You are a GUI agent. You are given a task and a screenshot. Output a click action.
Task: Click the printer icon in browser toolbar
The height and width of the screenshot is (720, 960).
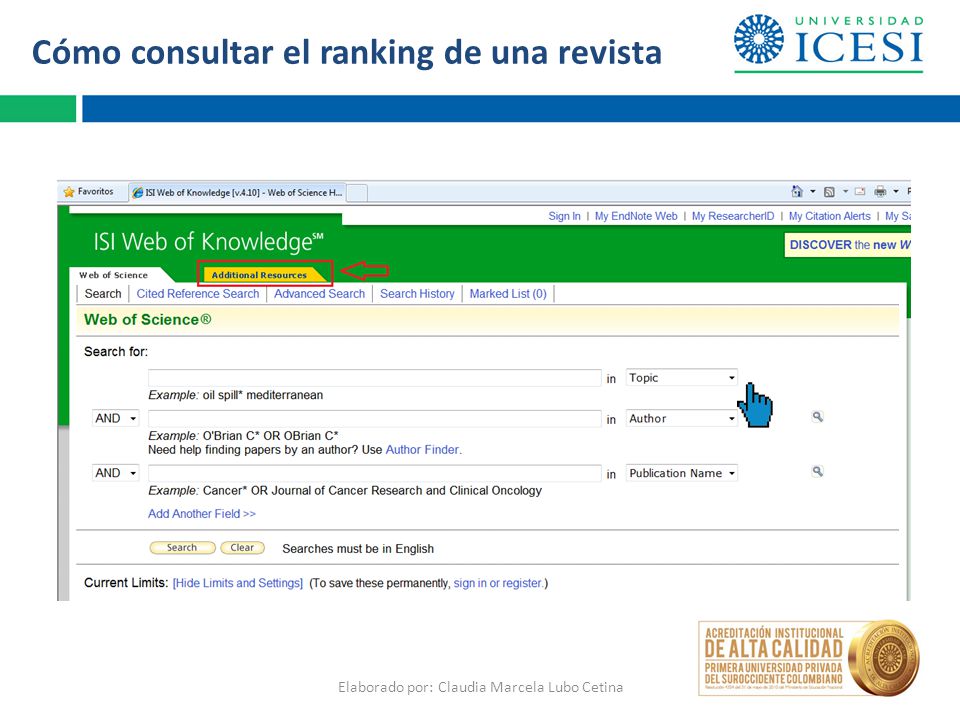pos(880,192)
